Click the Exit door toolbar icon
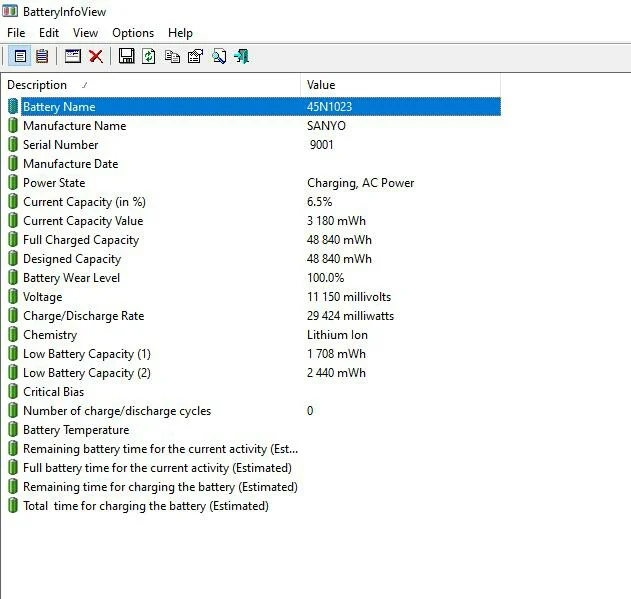Viewport: 631px width, 599px height. point(241,56)
